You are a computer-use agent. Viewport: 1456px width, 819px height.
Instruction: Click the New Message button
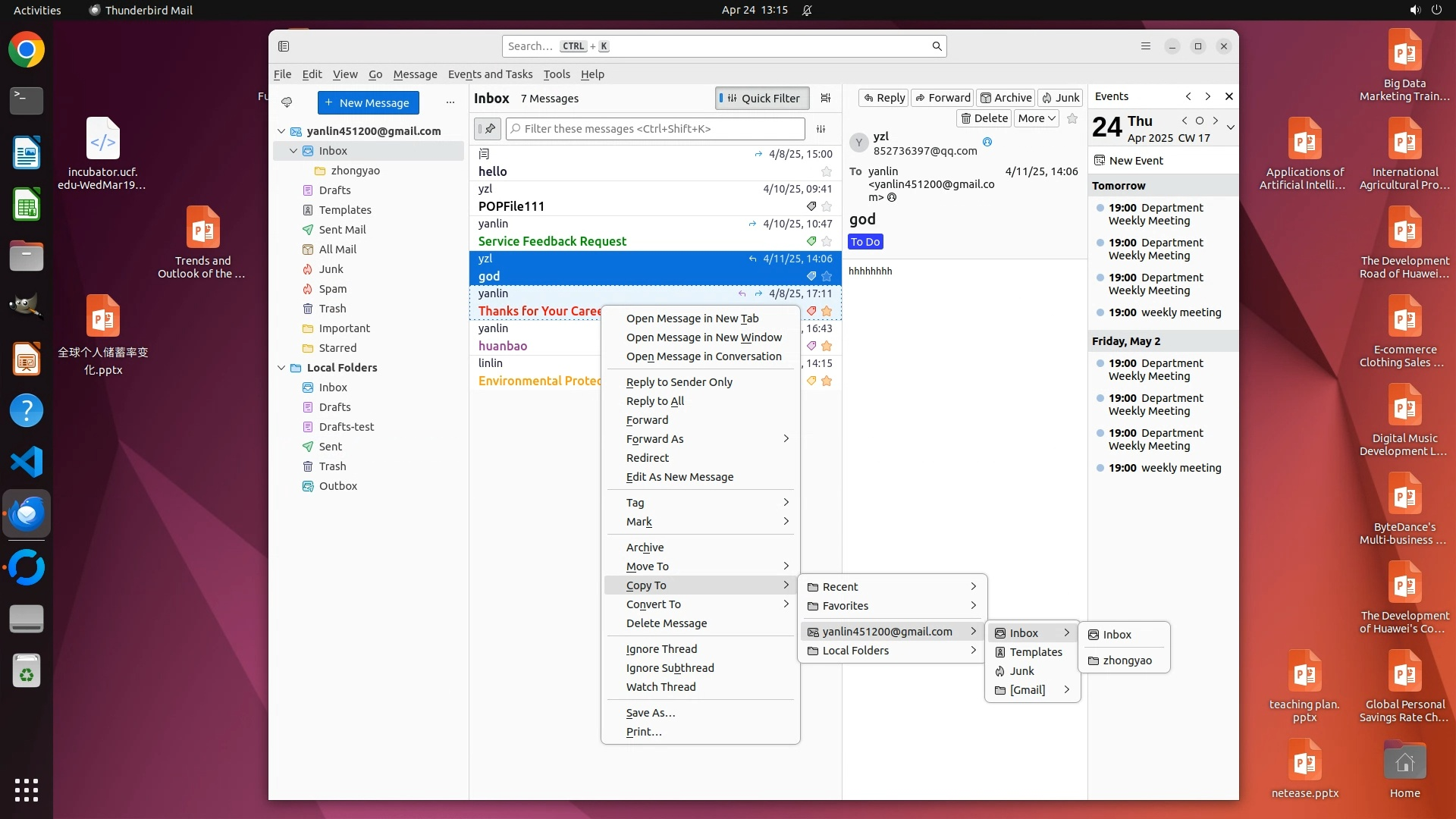(368, 102)
